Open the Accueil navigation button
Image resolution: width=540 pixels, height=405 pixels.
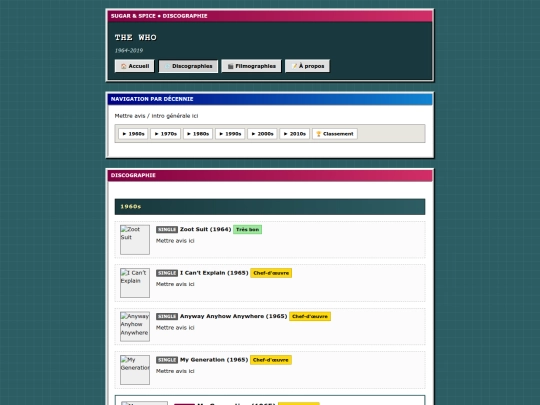pos(134,66)
